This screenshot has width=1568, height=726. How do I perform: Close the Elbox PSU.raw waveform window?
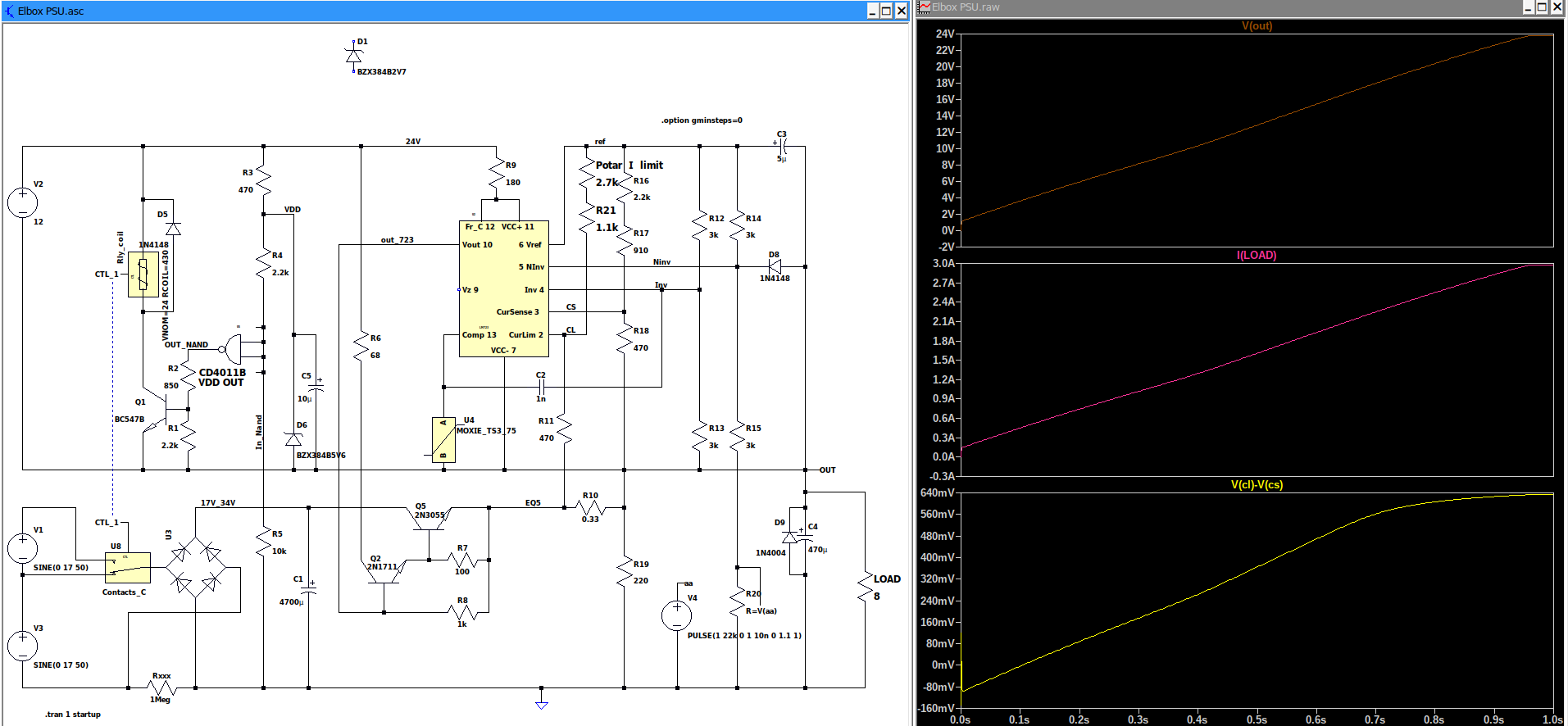pos(1557,7)
